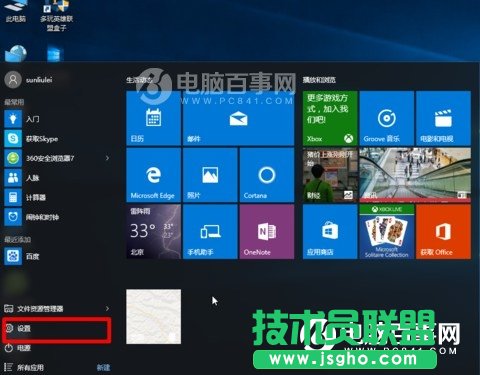This screenshot has width=480, height=375.
Task: Open 获取Skype in the most used list
Action: (57, 138)
